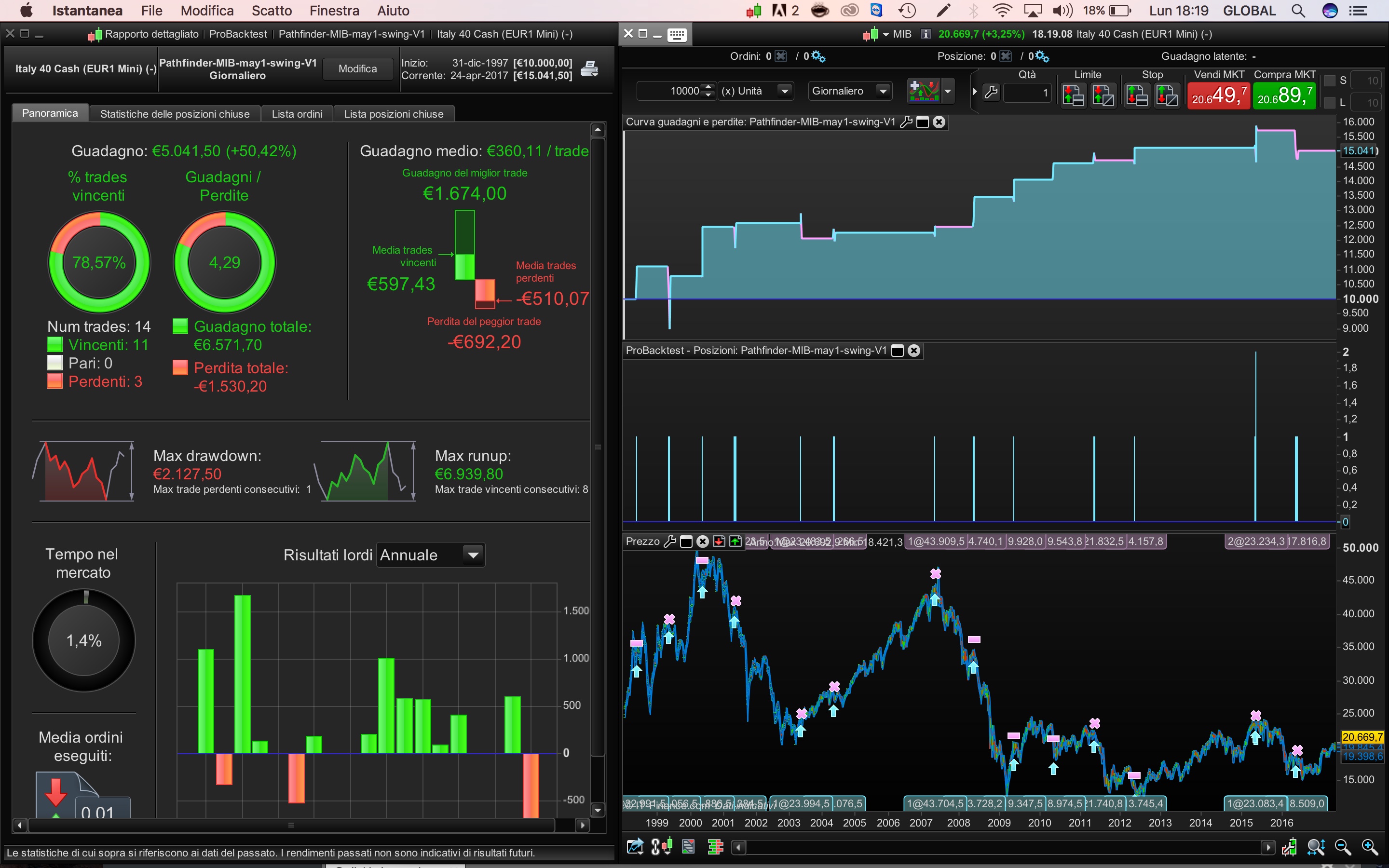Open Statistiche delle posizioni chiuse tab
The width and height of the screenshot is (1389, 868).
[175, 114]
